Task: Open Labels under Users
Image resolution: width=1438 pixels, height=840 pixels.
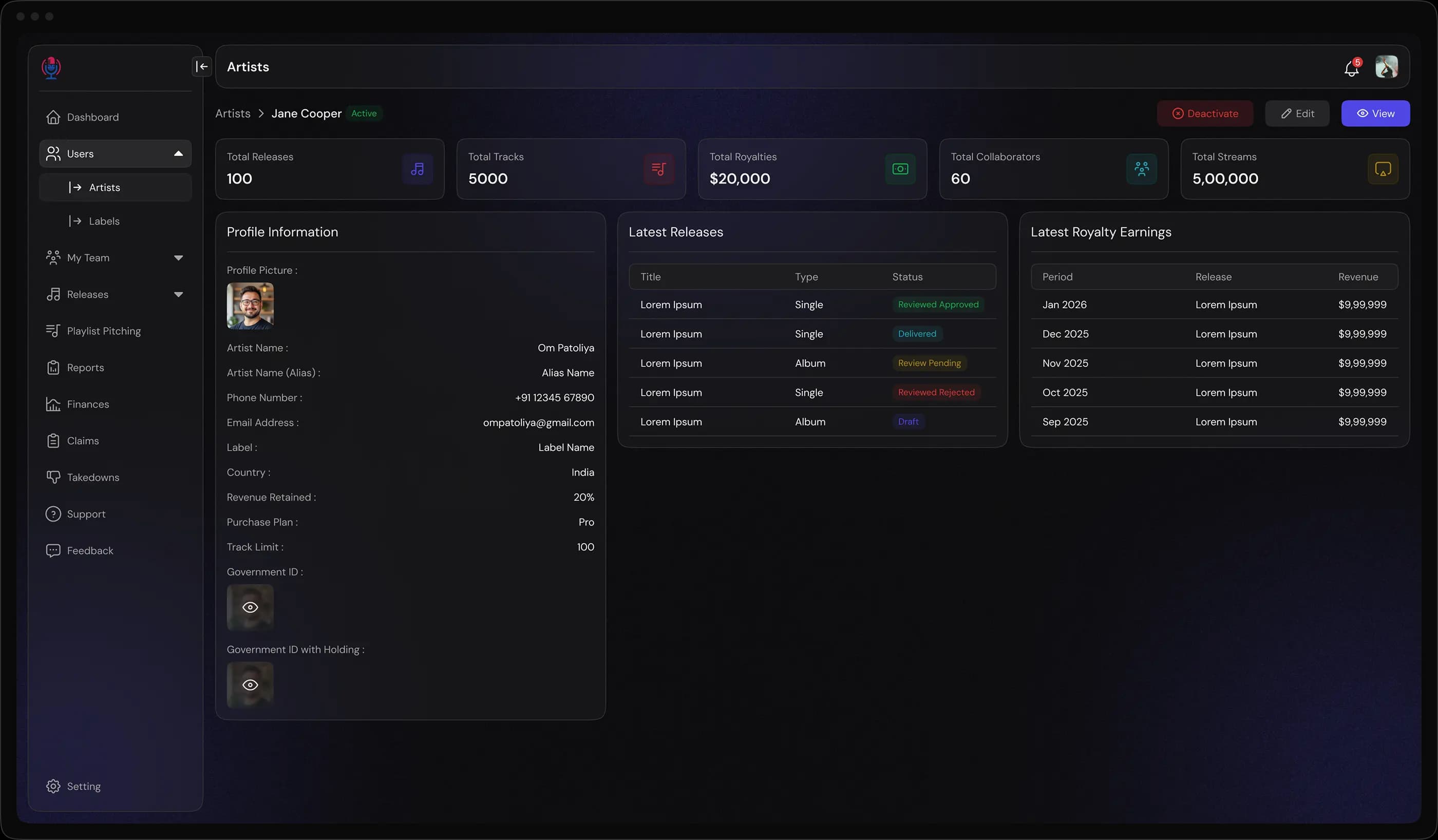Action: pyautogui.click(x=115, y=221)
